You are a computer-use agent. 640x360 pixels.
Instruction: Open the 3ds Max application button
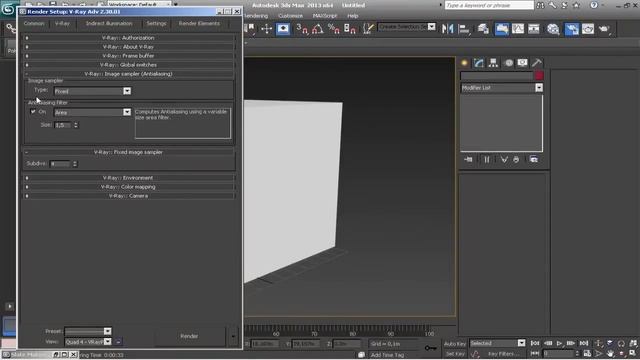7,9
